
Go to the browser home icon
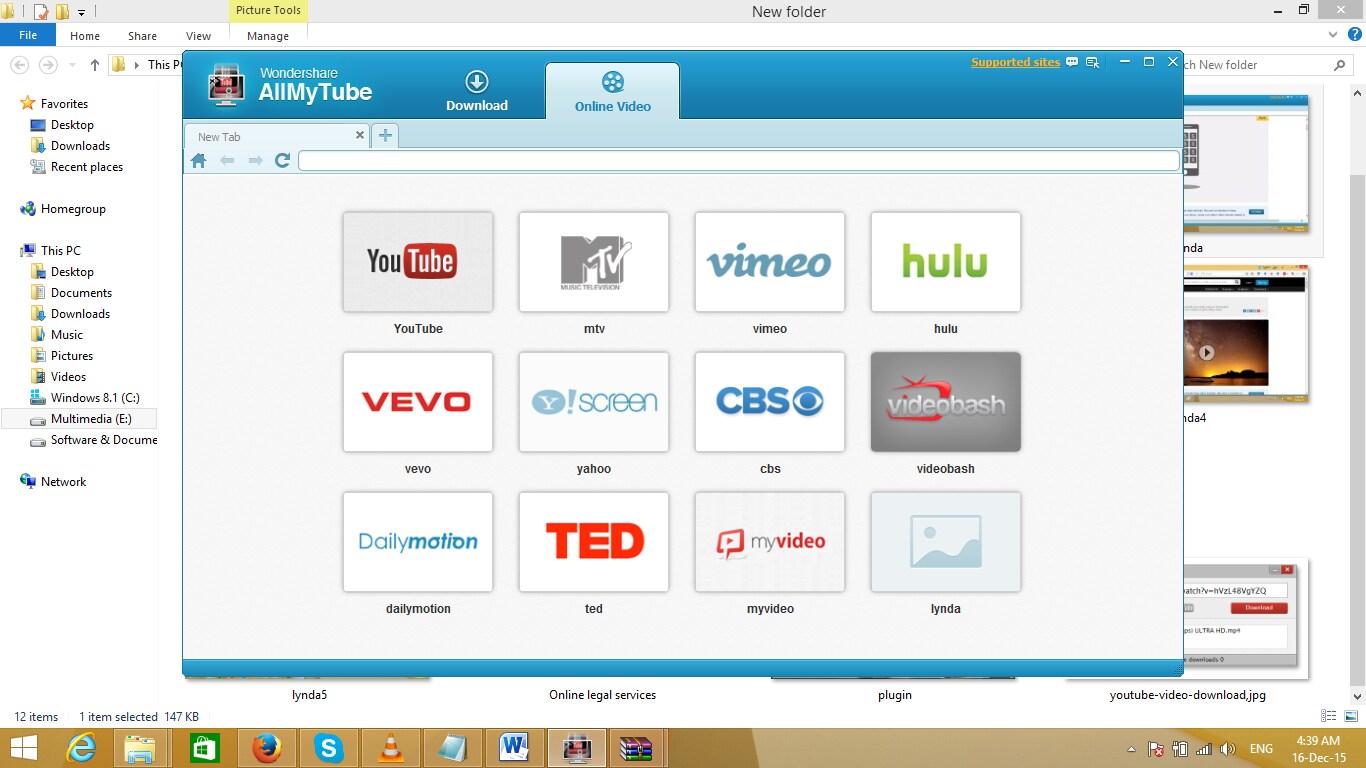tap(199, 160)
